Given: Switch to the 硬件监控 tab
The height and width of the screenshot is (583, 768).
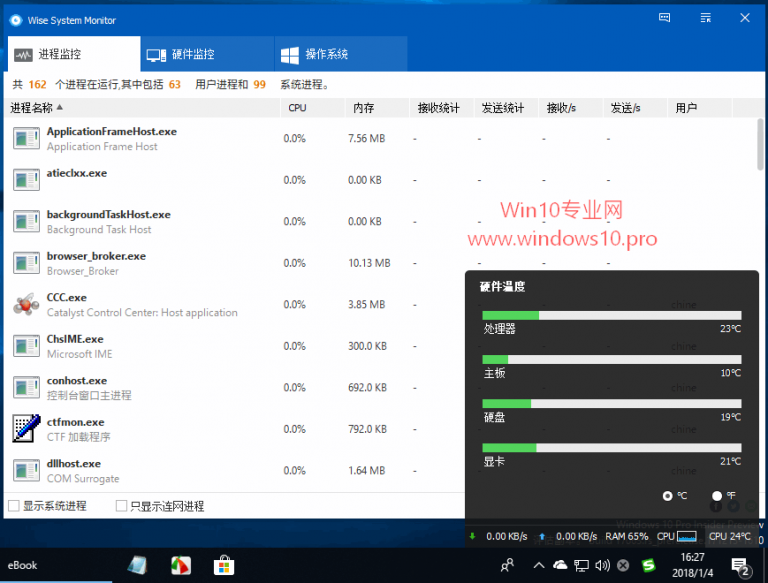Looking at the screenshot, I should pyautogui.click(x=207, y=54).
